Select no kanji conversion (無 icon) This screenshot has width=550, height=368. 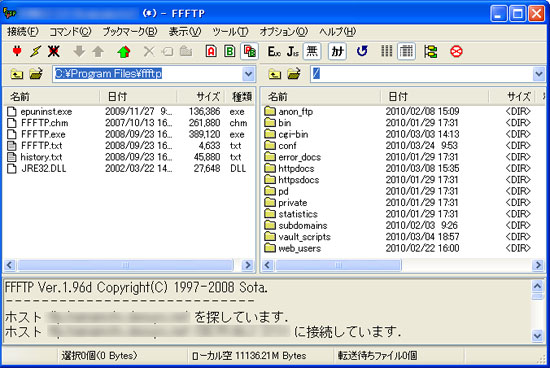coord(312,52)
